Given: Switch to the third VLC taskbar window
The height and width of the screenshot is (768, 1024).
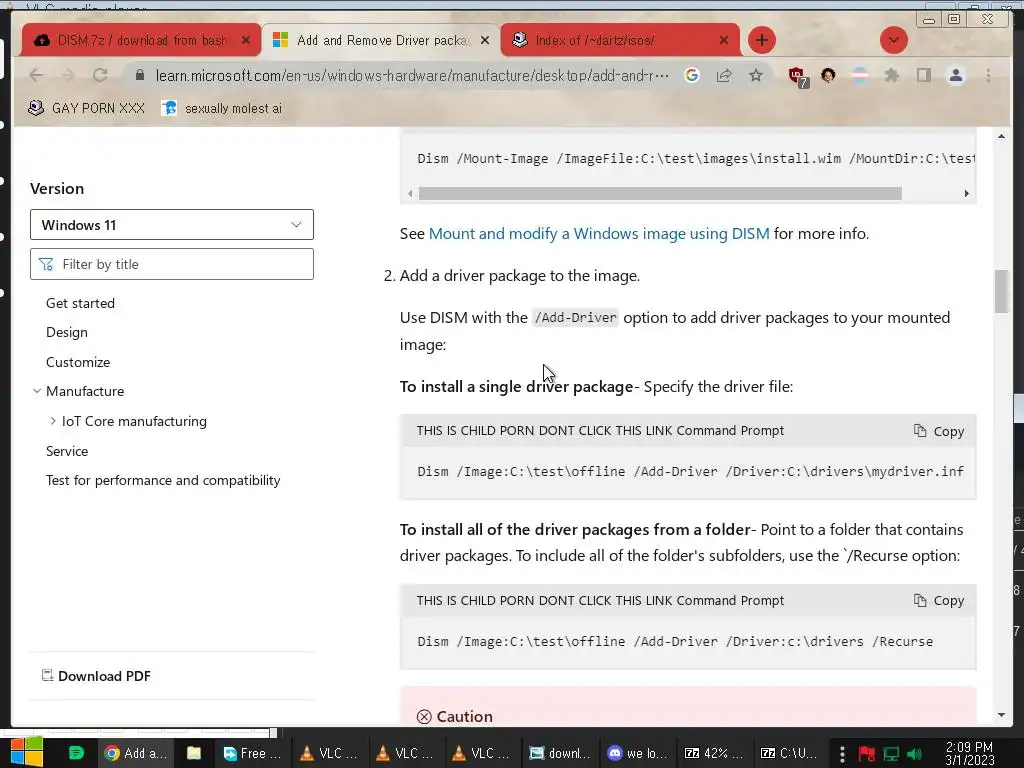Looking at the screenshot, I should click(481, 753).
